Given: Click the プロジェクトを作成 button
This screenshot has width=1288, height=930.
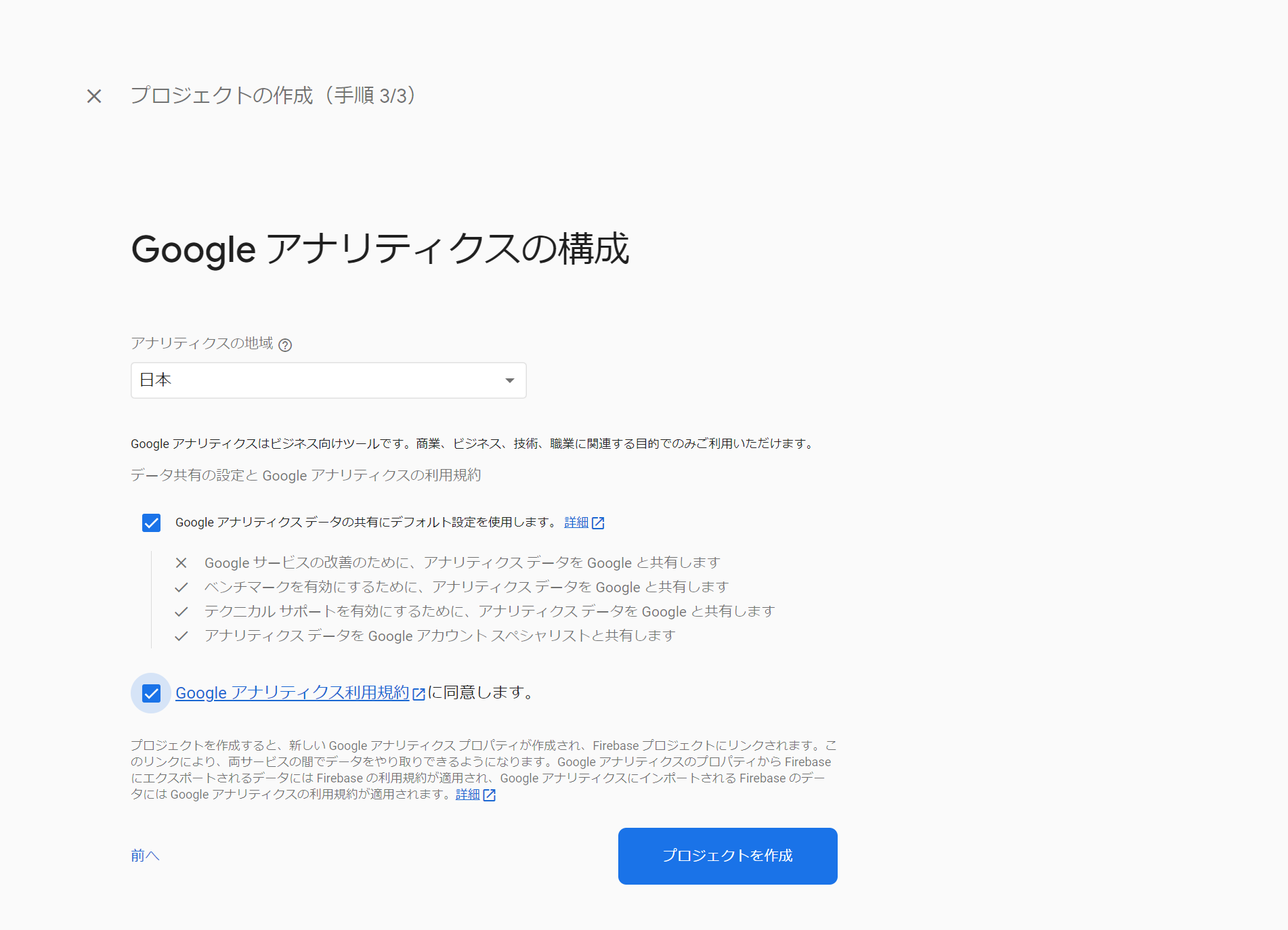Looking at the screenshot, I should (727, 856).
